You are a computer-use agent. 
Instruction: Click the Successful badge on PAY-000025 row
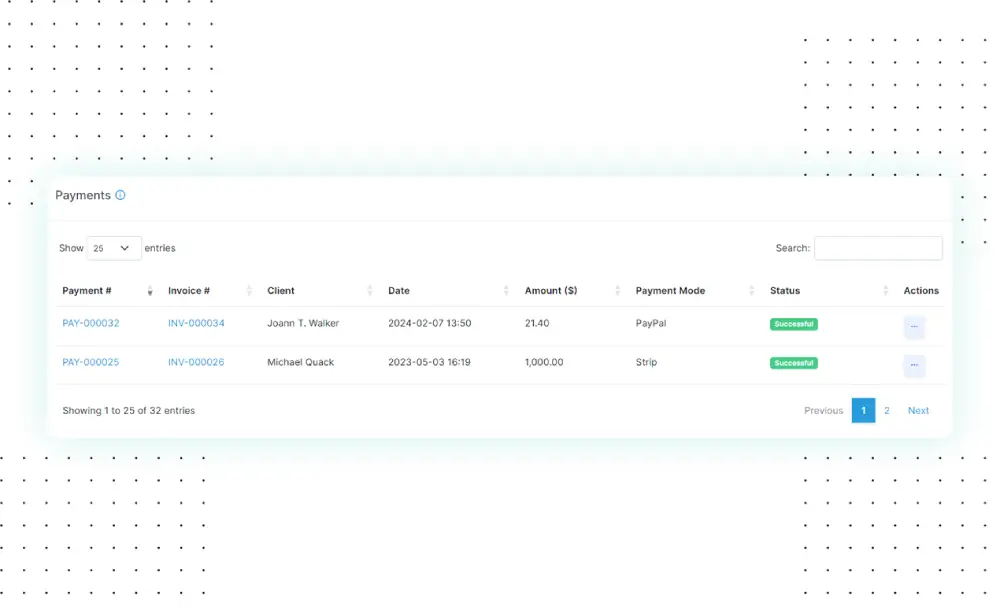793,363
